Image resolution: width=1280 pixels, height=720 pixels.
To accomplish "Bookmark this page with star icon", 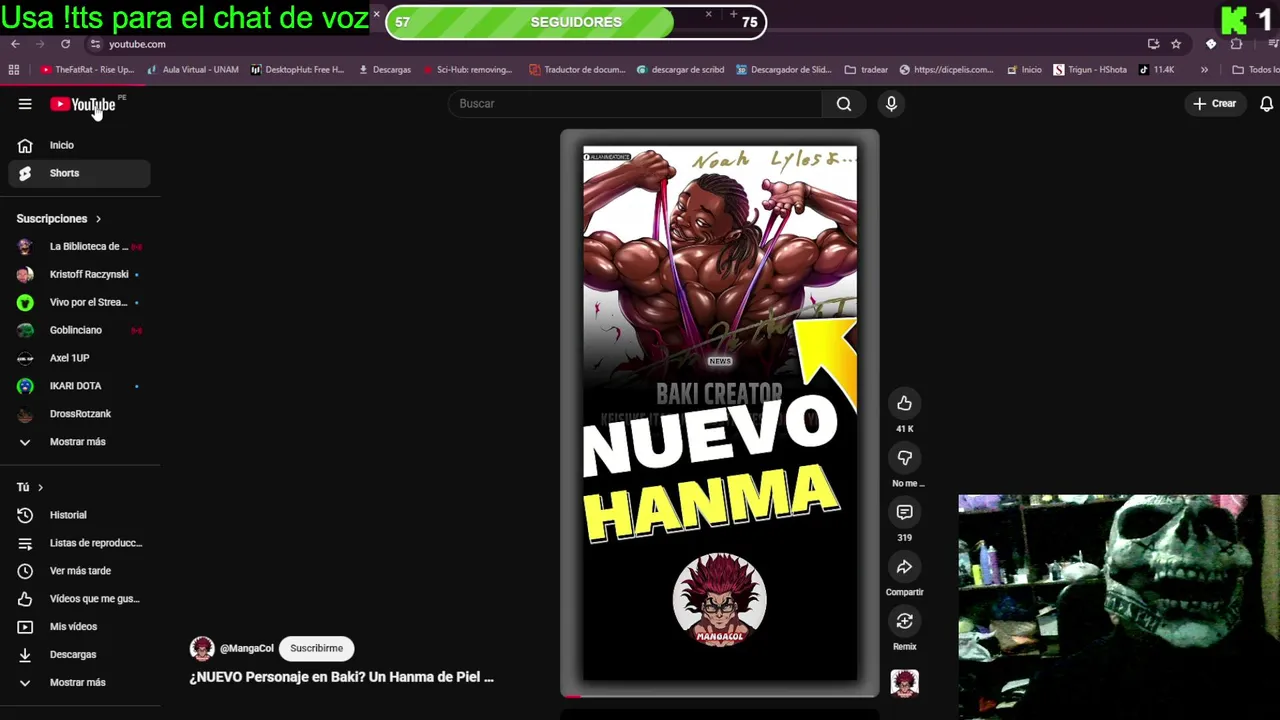I will click(1176, 44).
